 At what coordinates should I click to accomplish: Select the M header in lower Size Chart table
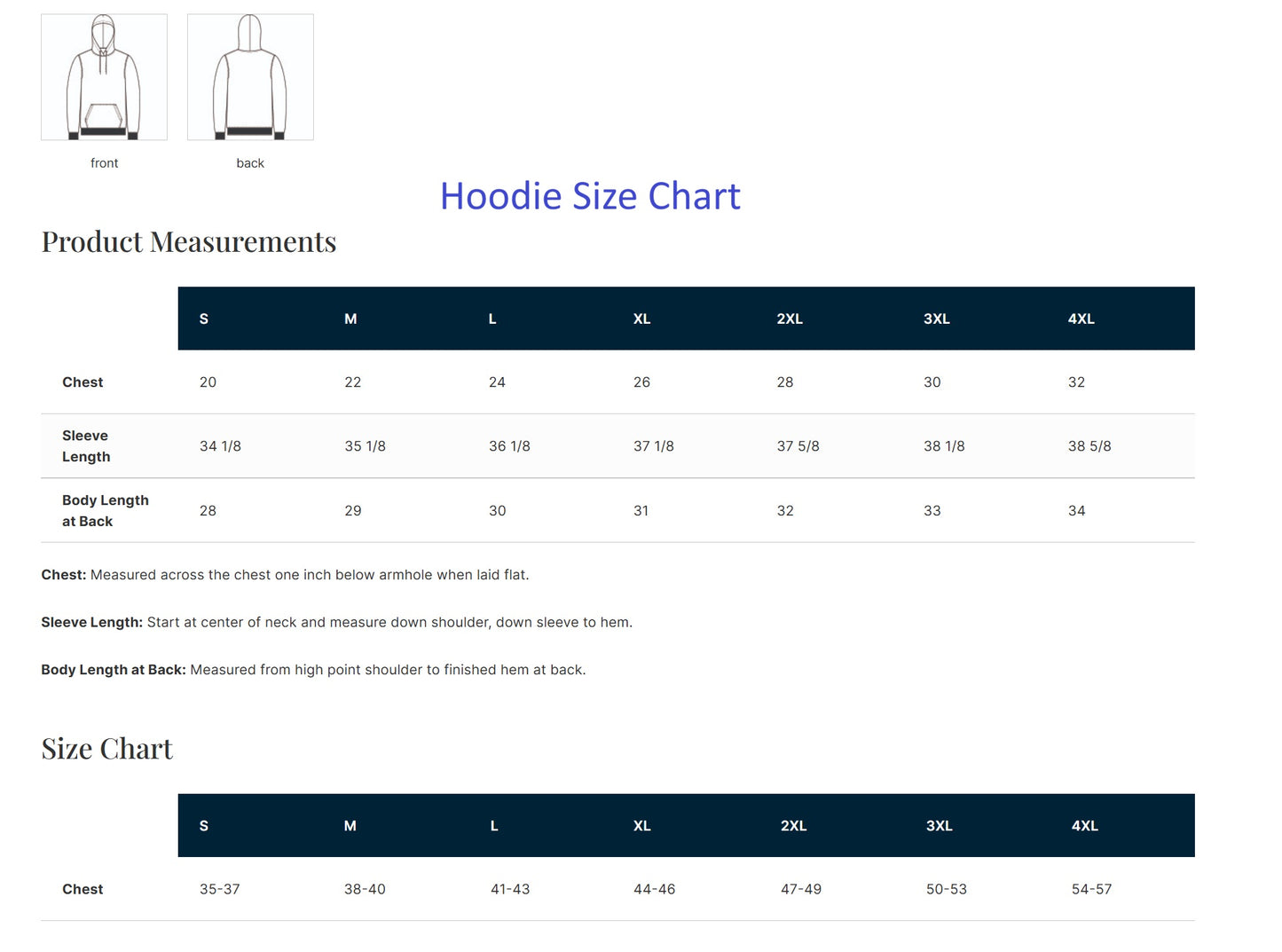click(350, 826)
